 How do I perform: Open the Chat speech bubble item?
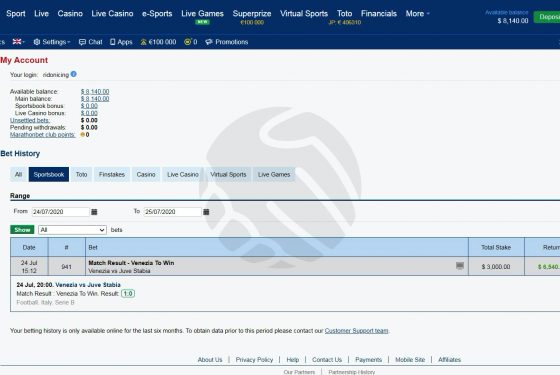pos(91,42)
